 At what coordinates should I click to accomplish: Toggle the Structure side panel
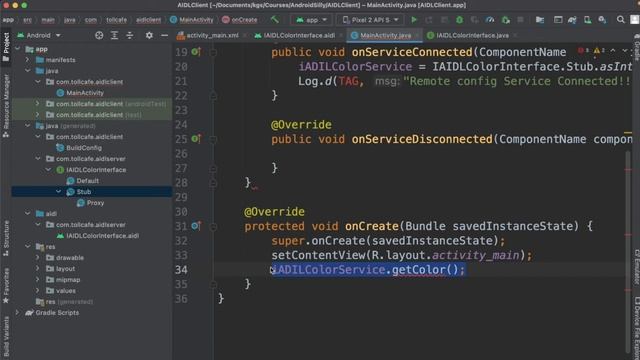point(6,238)
